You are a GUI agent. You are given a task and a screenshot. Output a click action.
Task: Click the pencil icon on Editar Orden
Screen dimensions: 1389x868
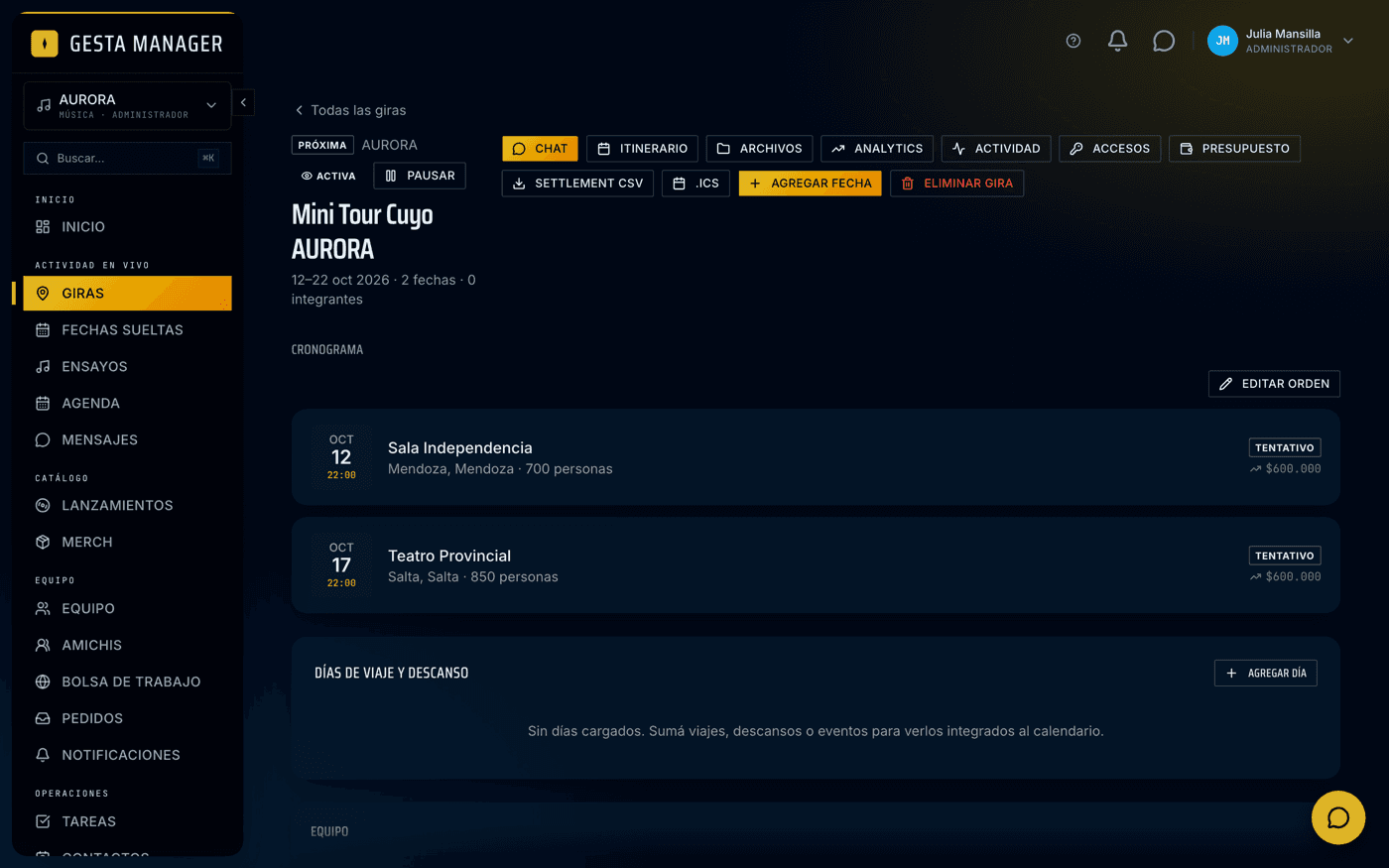click(1226, 384)
